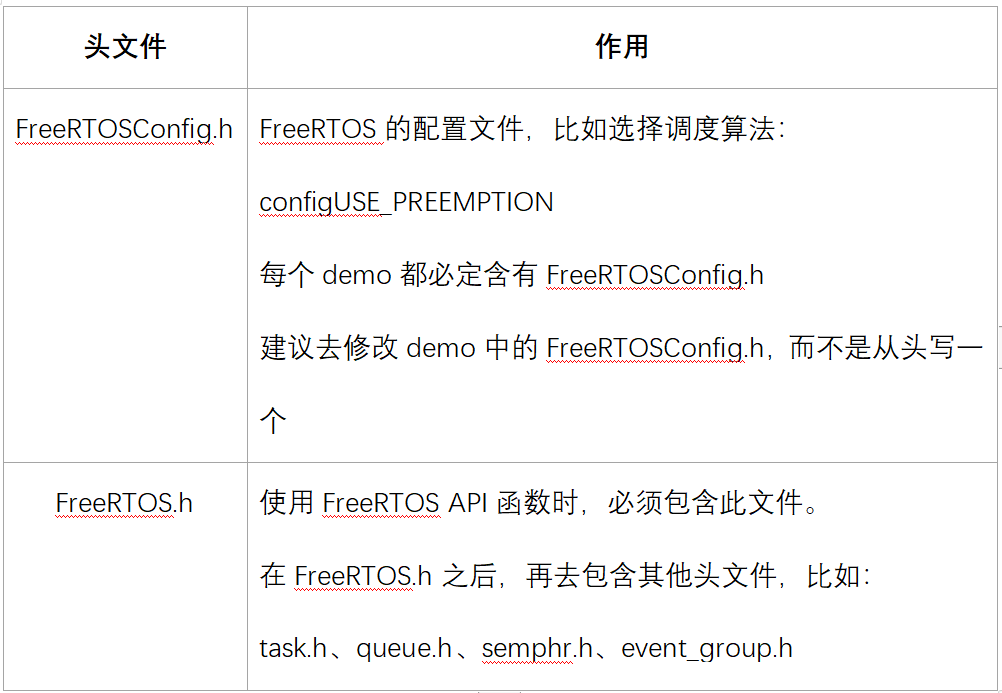Click the 作用 column header cell
Image resolution: width=1002 pixels, height=693 pixels.
pyautogui.click(x=622, y=47)
